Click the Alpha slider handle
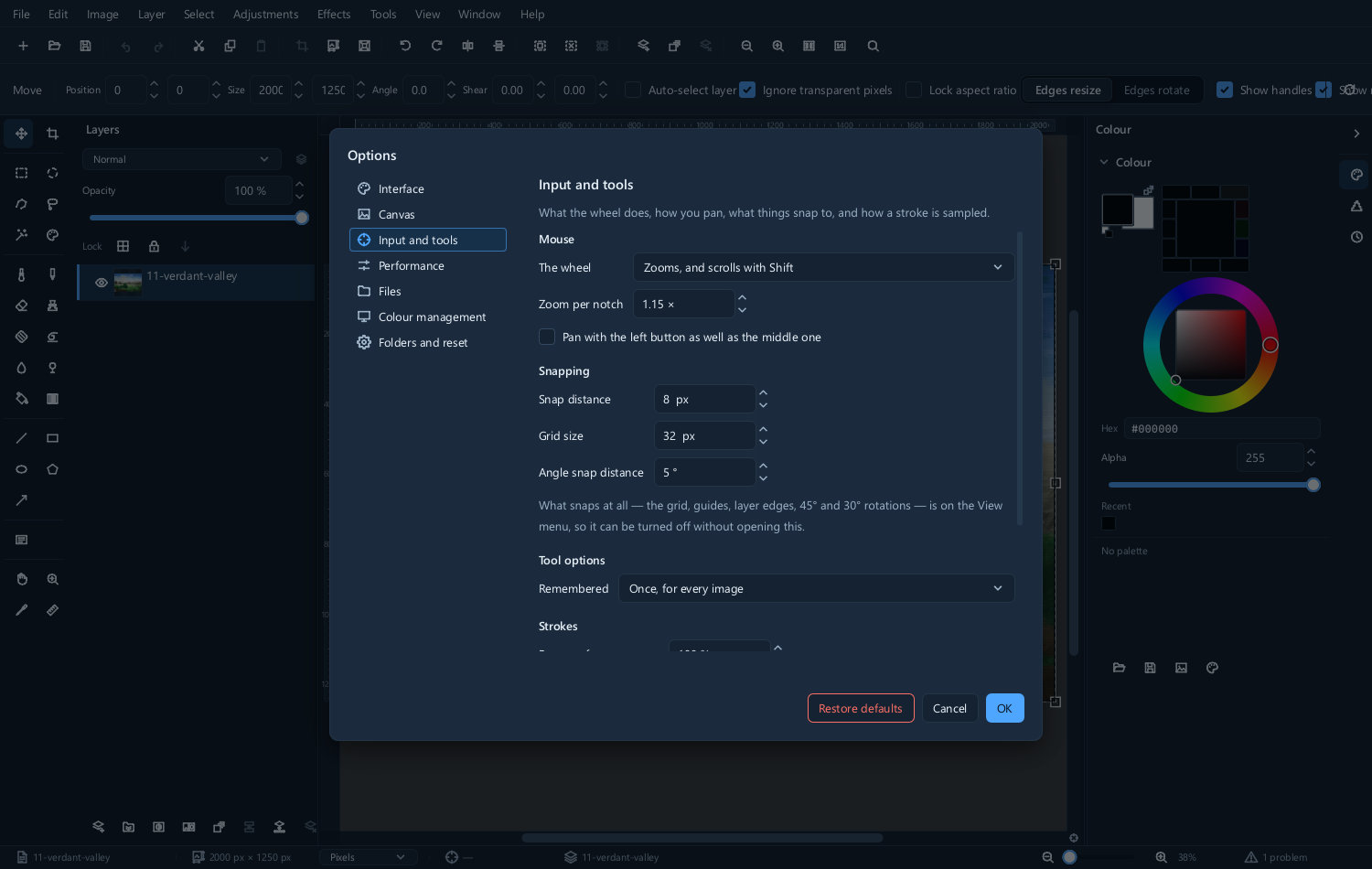The width and height of the screenshot is (1372, 869). pos(1313,485)
